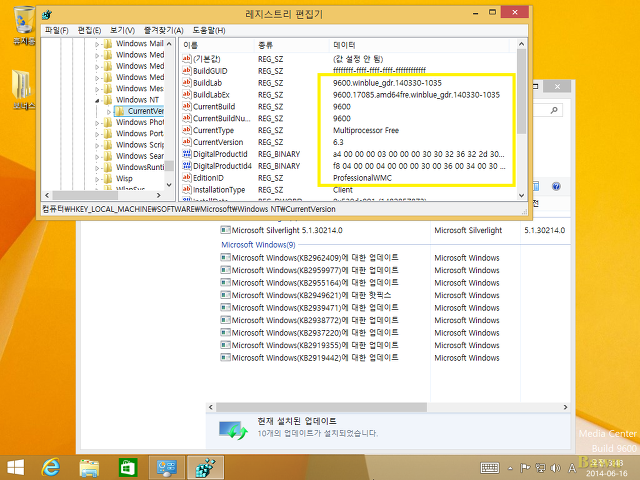Click the KB2962409 update entry icon
This screenshot has width=640, height=480.
(x=225, y=258)
